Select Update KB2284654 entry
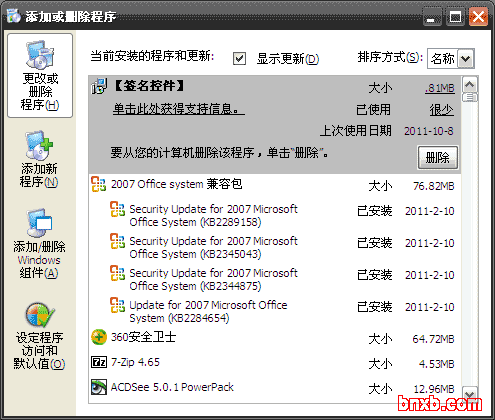495x420 pixels. point(275,312)
